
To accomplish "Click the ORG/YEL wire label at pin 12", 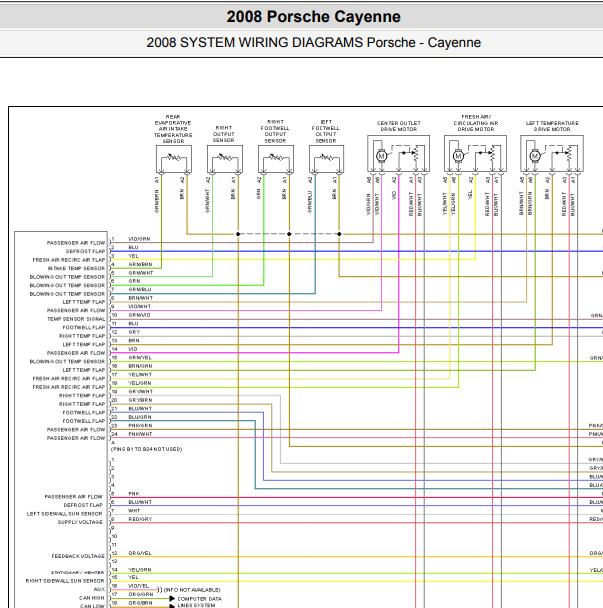I will 140,553.
